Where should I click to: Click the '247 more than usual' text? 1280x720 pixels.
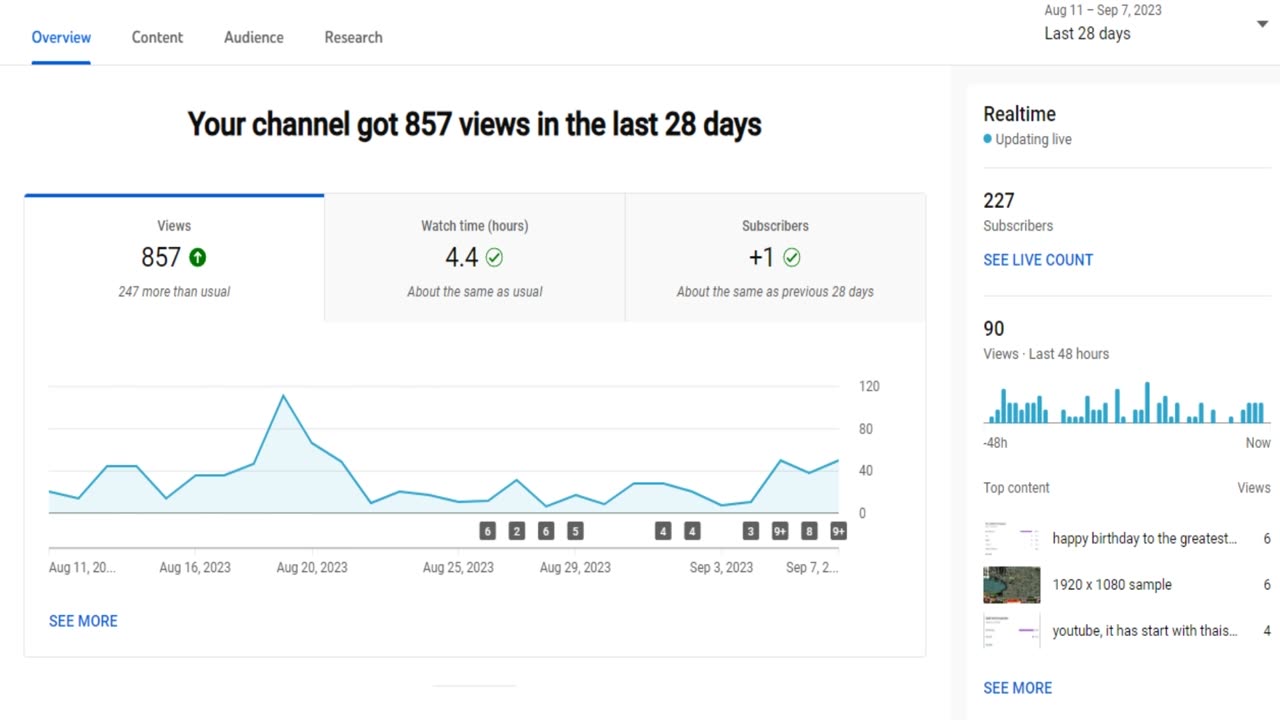(174, 292)
